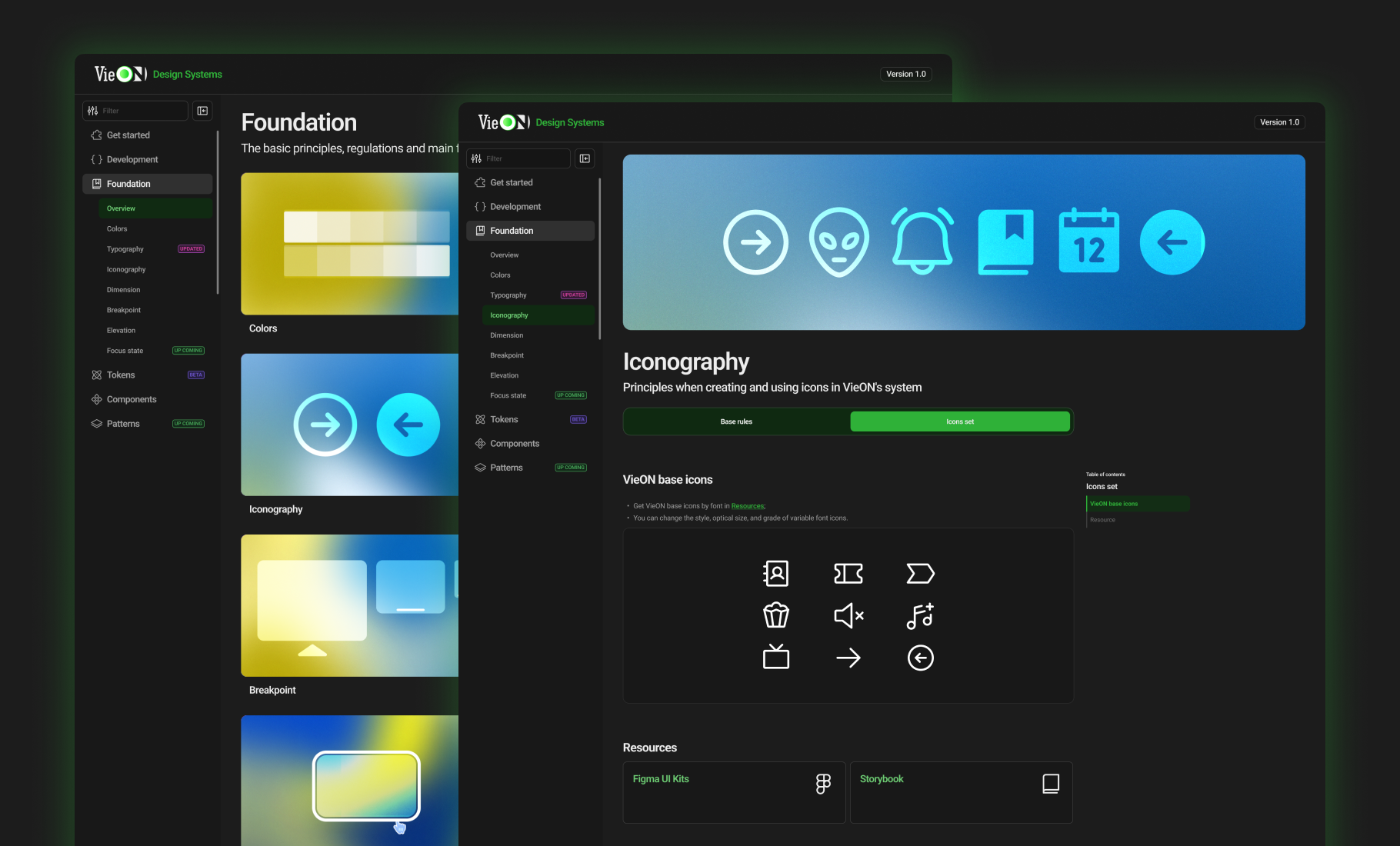Open the Storybook resource card
1400x846 pixels.
tap(961, 792)
